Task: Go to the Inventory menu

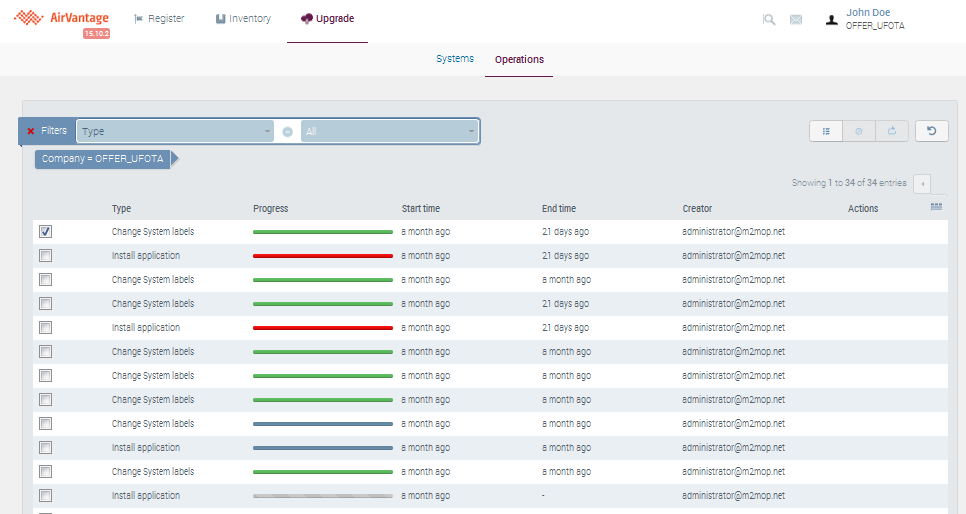Action: 243,19
